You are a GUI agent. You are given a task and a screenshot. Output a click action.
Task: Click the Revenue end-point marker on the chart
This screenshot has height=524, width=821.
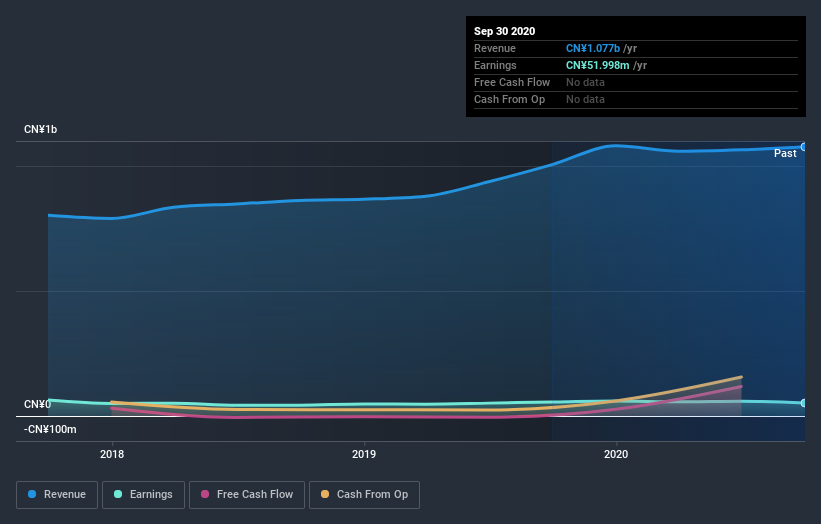(x=804, y=147)
